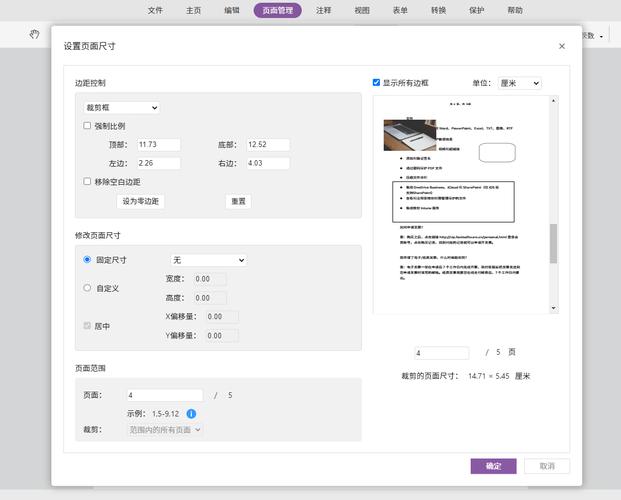621x500 pixels.
Task: Open the 转换 tab
Action: coord(438,10)
